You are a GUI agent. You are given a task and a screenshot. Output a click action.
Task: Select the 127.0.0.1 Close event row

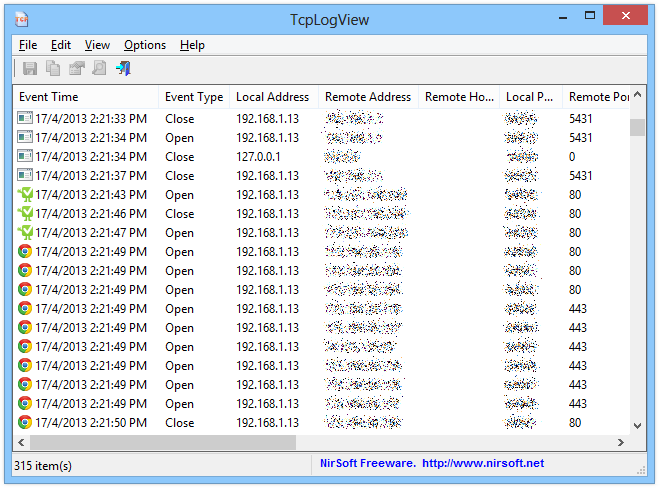click(x=271, y=157)
